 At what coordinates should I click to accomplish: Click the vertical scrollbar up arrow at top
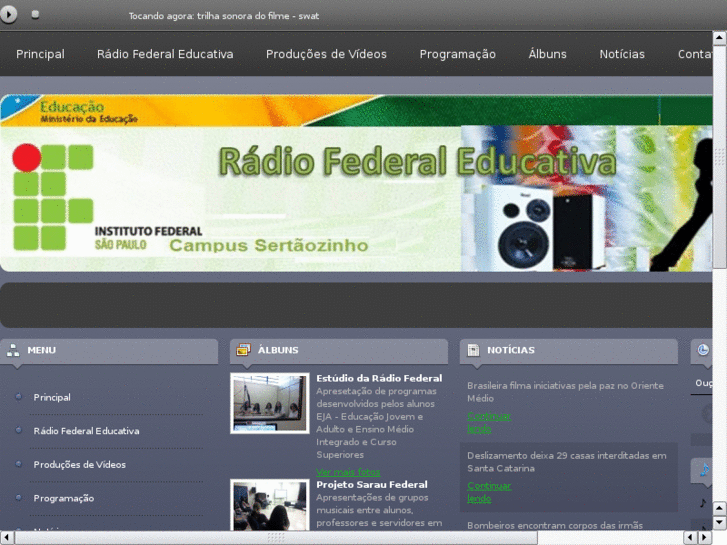(x=719, y=38)
